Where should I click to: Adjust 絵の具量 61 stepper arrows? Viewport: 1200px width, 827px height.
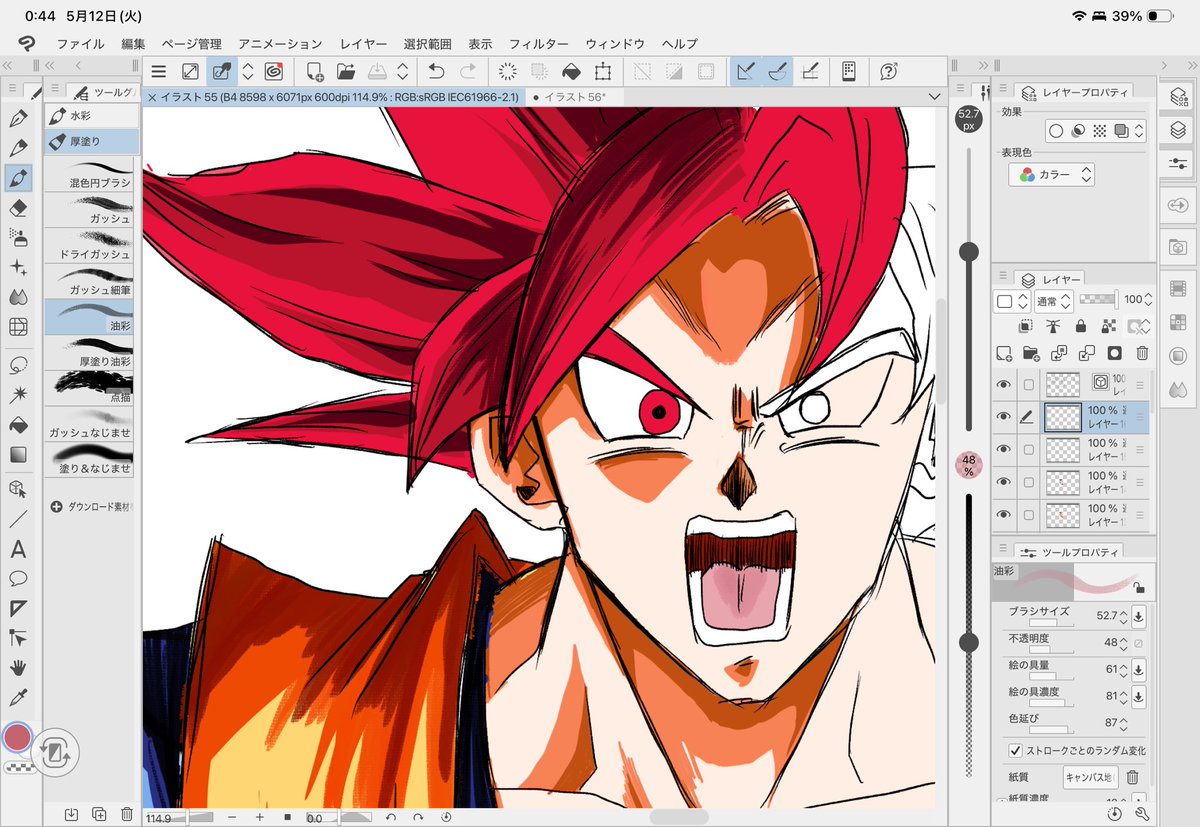[1123, 669]
